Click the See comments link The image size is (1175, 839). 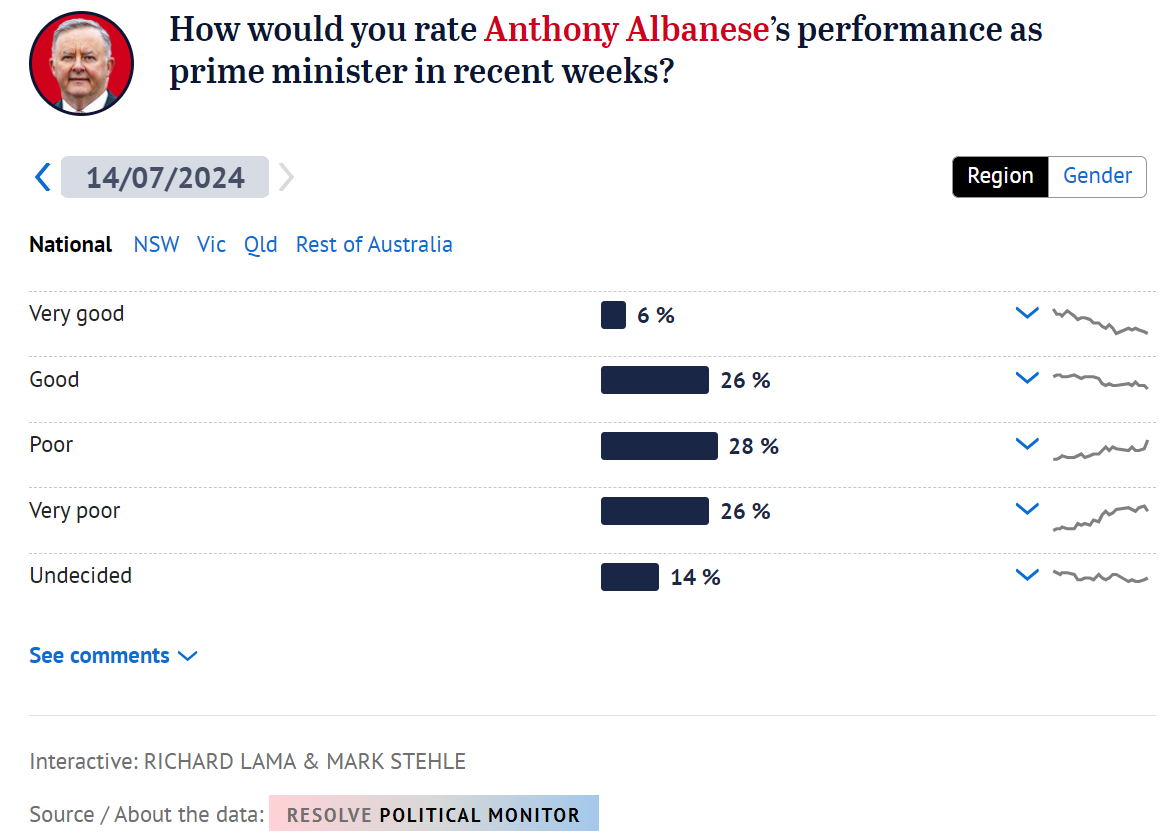(x=113, y=656)
